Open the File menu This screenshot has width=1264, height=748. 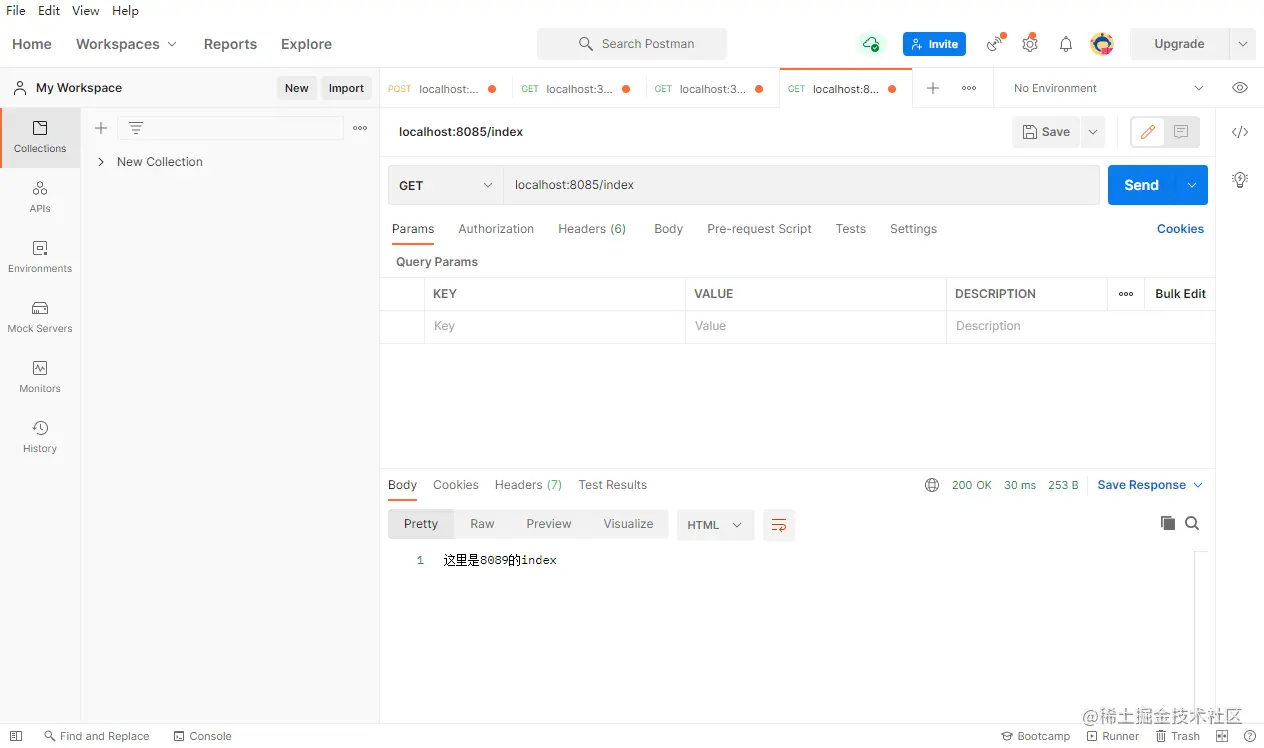[16, 10]
